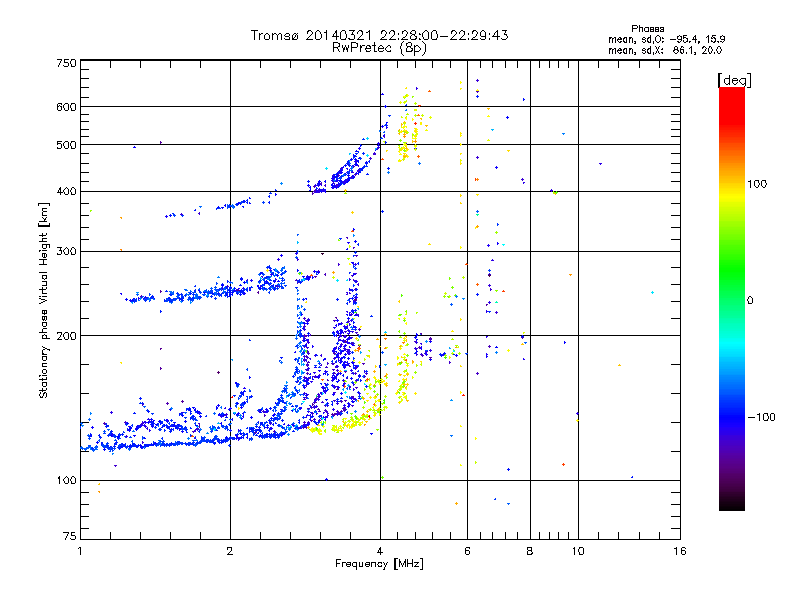The image size is (800, 600).
Task: Click the y-axis tick label '500'
Action: (67, 145)
